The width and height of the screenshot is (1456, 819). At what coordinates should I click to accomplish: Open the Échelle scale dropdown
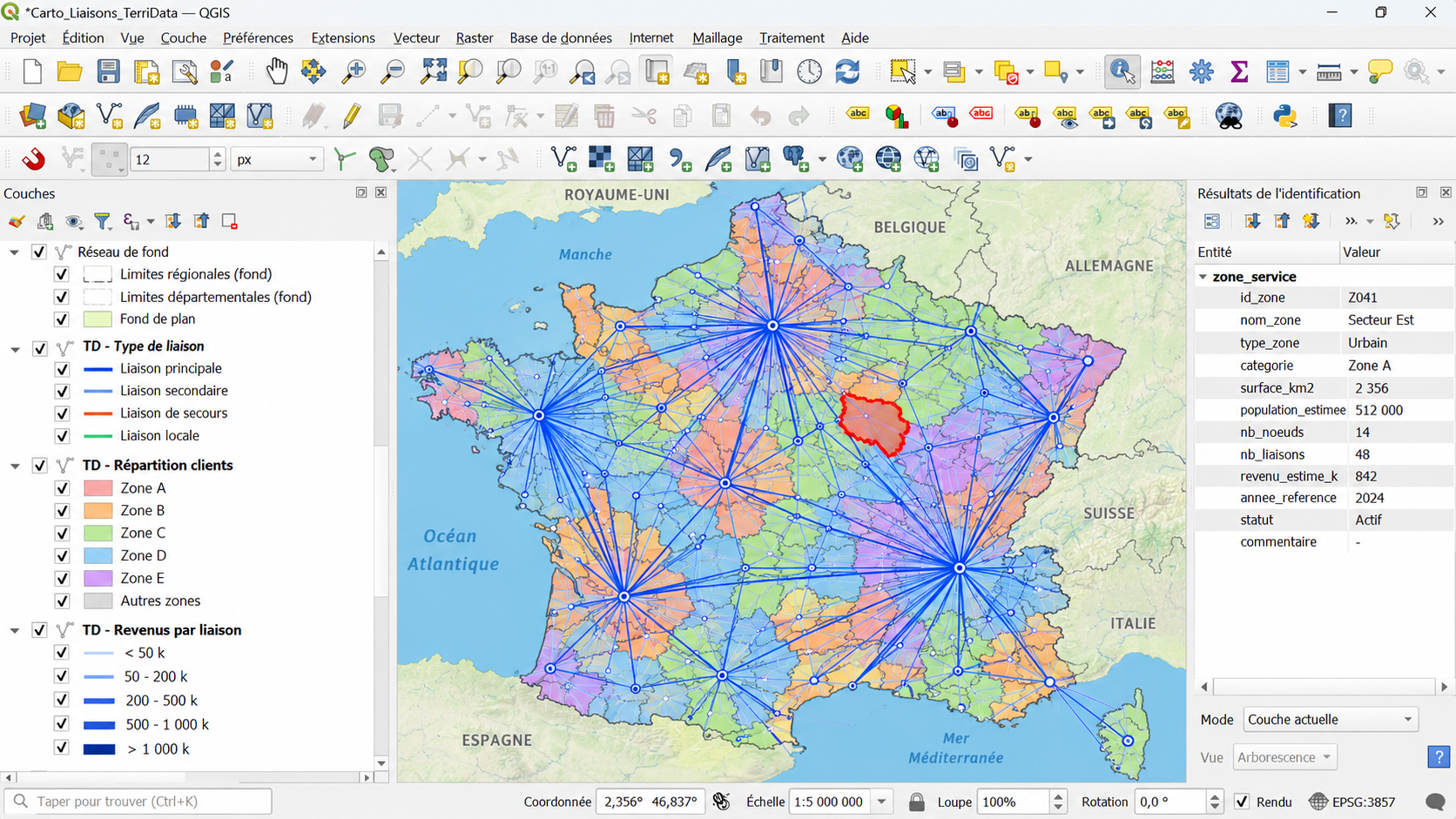(881, 802)
